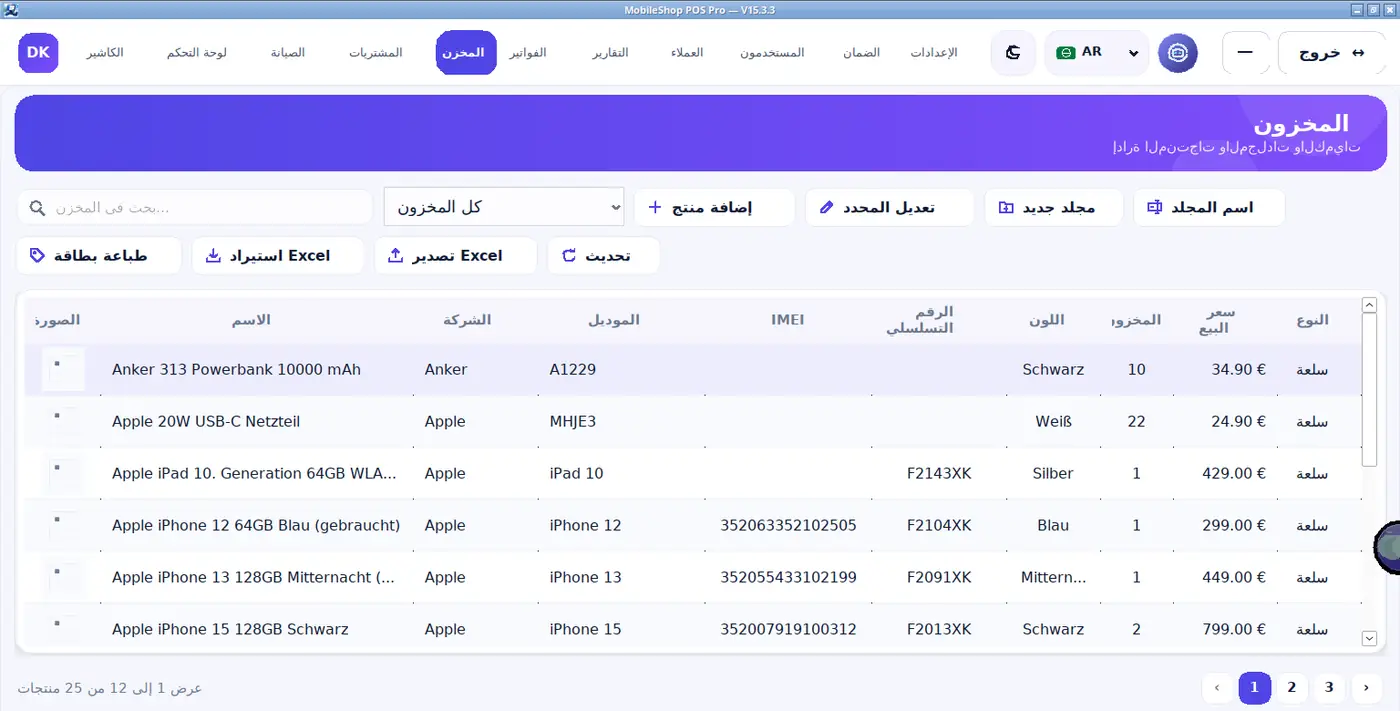Screen dimensions: 1400x711
Task: Click the إضافة منتج add product button
Action: [x=714, y=207]
